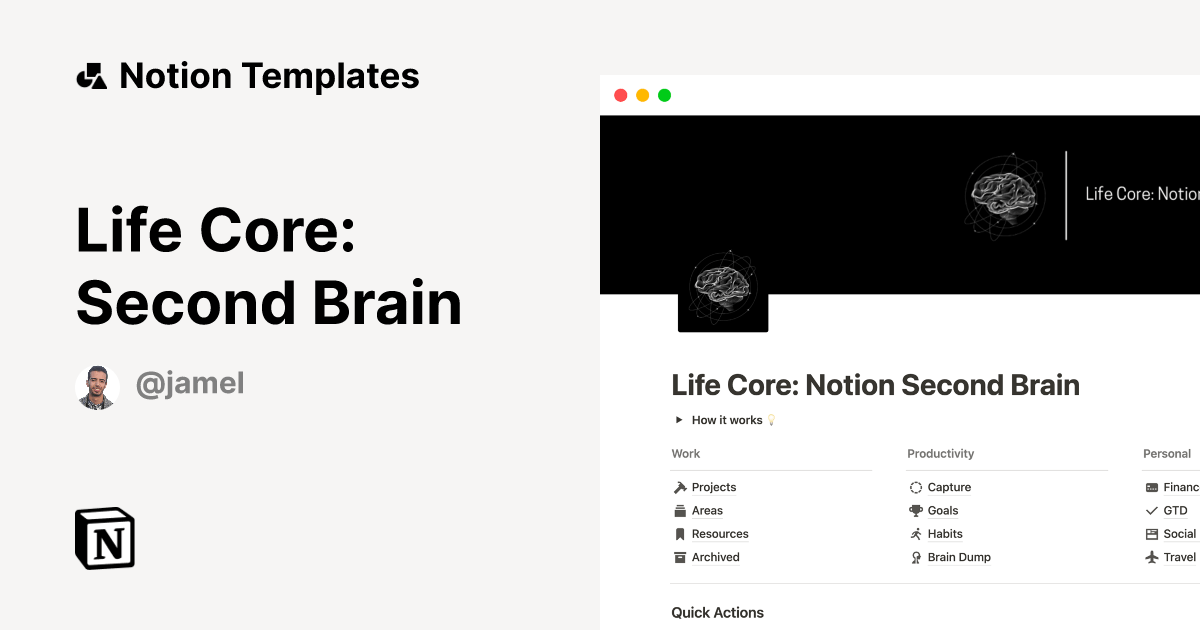Image resolution: width=1200 pixels, height=630 pixels.
Task: Select the Projects hammer icon
Action: click(680, 487)
